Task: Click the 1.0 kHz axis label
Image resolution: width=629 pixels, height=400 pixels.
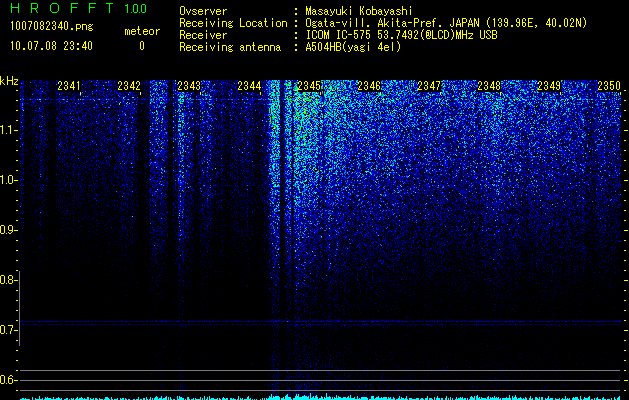Action: (x=8, y=180)
